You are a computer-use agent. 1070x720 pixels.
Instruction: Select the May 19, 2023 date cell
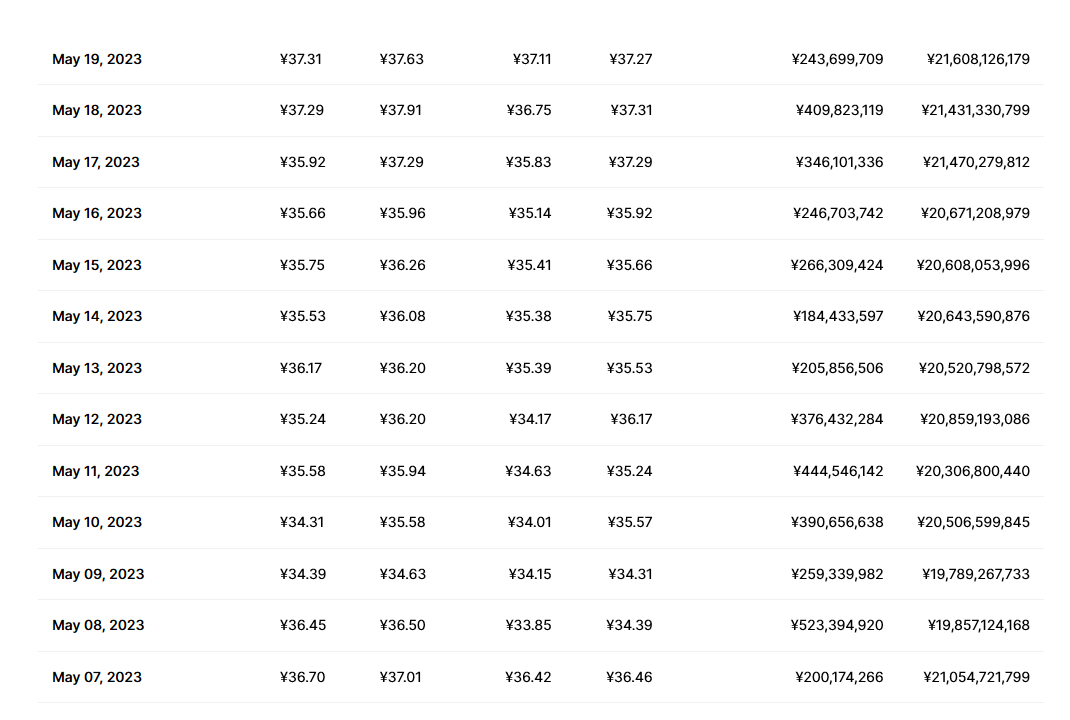[x=97, y=59]
